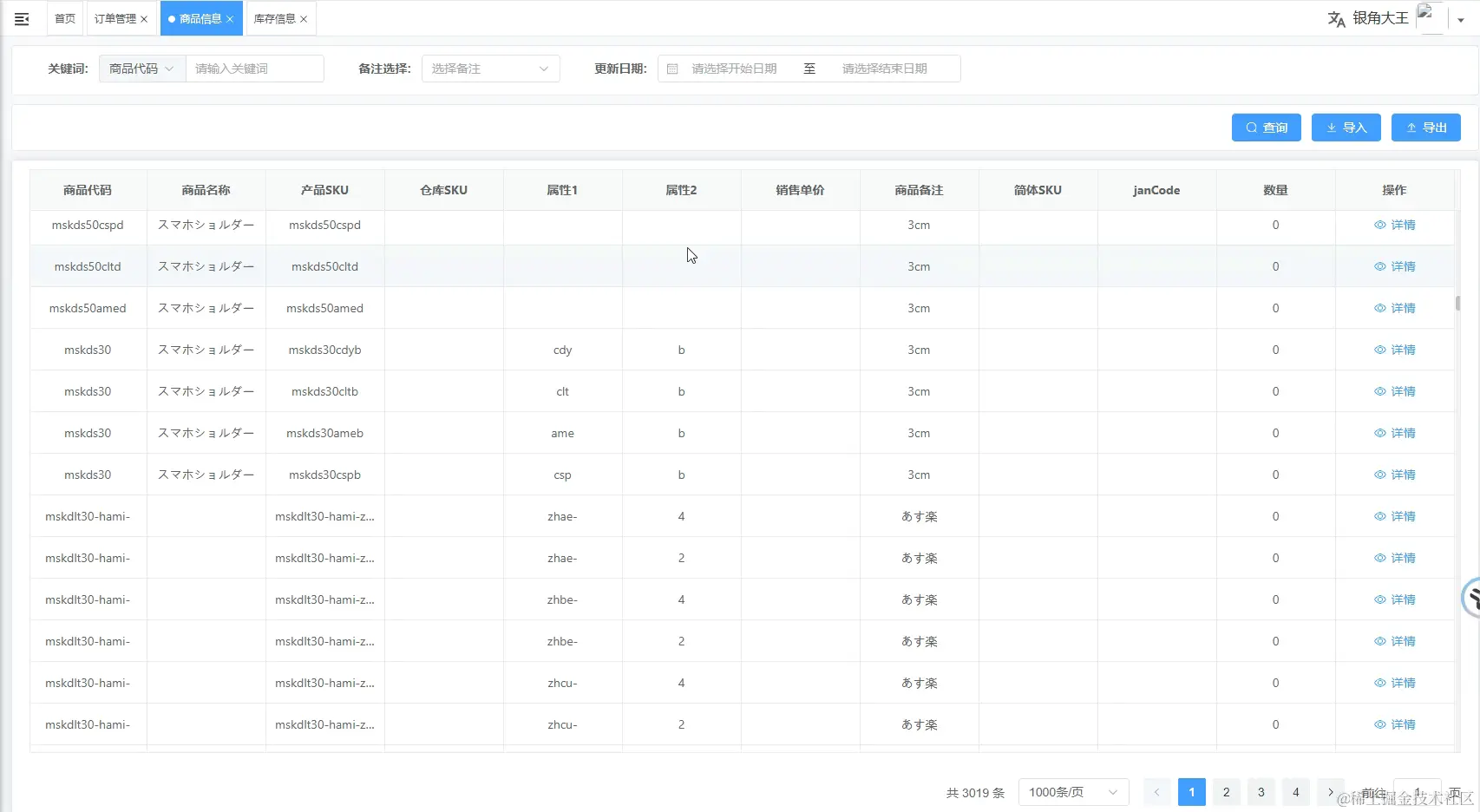Screen dimensions: 1480x812
Task: Switch to the 首页 tab
Action: 65,18
